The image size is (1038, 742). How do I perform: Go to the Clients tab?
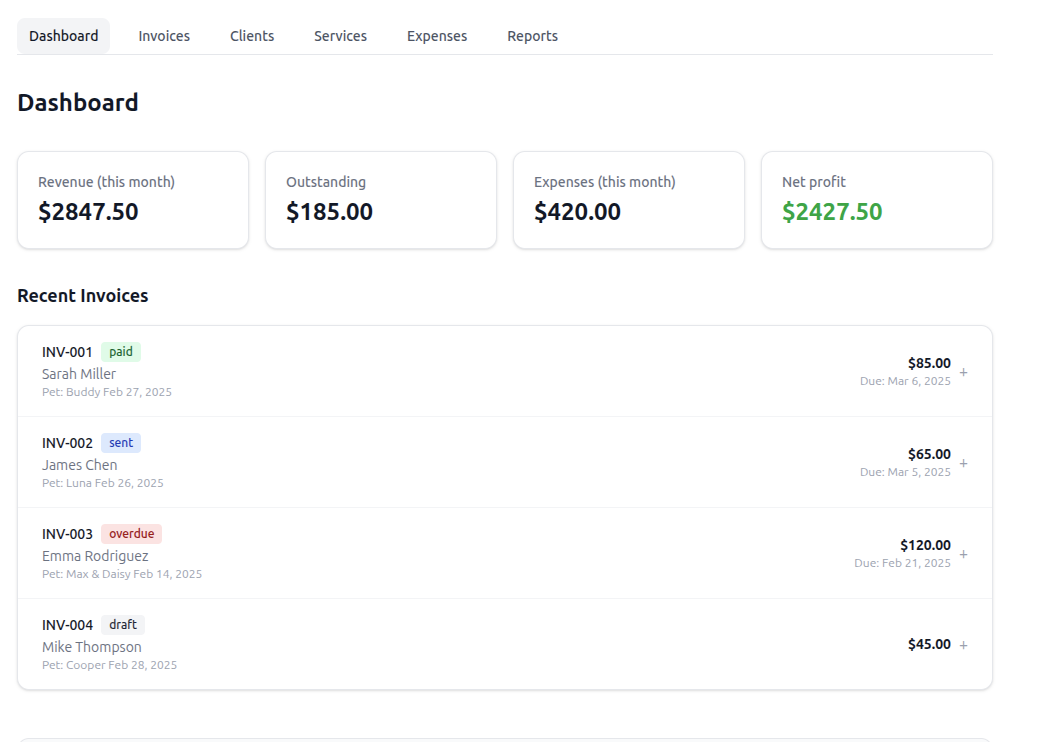[252, 36]
